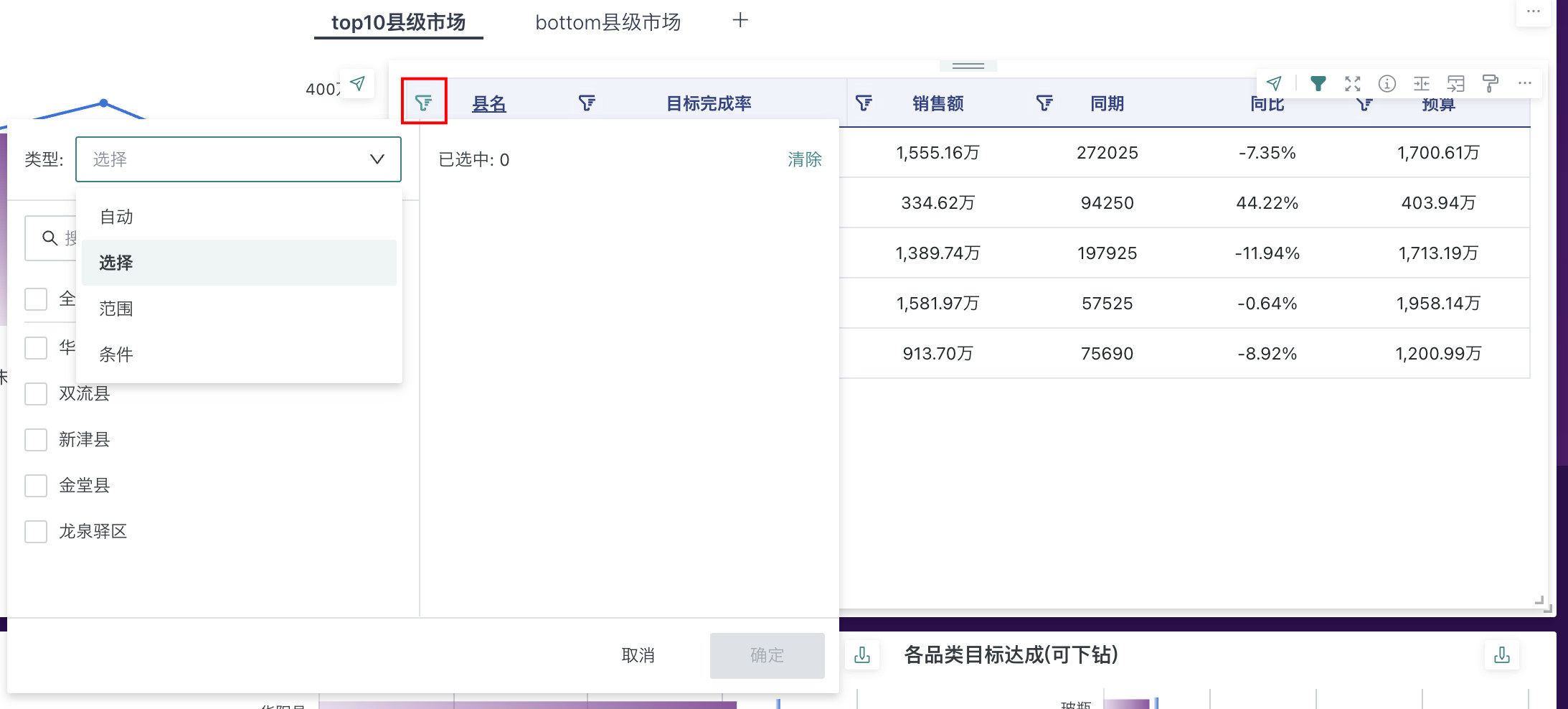Switch to the bottom县级市场 tab
Screen dimensions: 1568x709
click(x=608, y=23)
